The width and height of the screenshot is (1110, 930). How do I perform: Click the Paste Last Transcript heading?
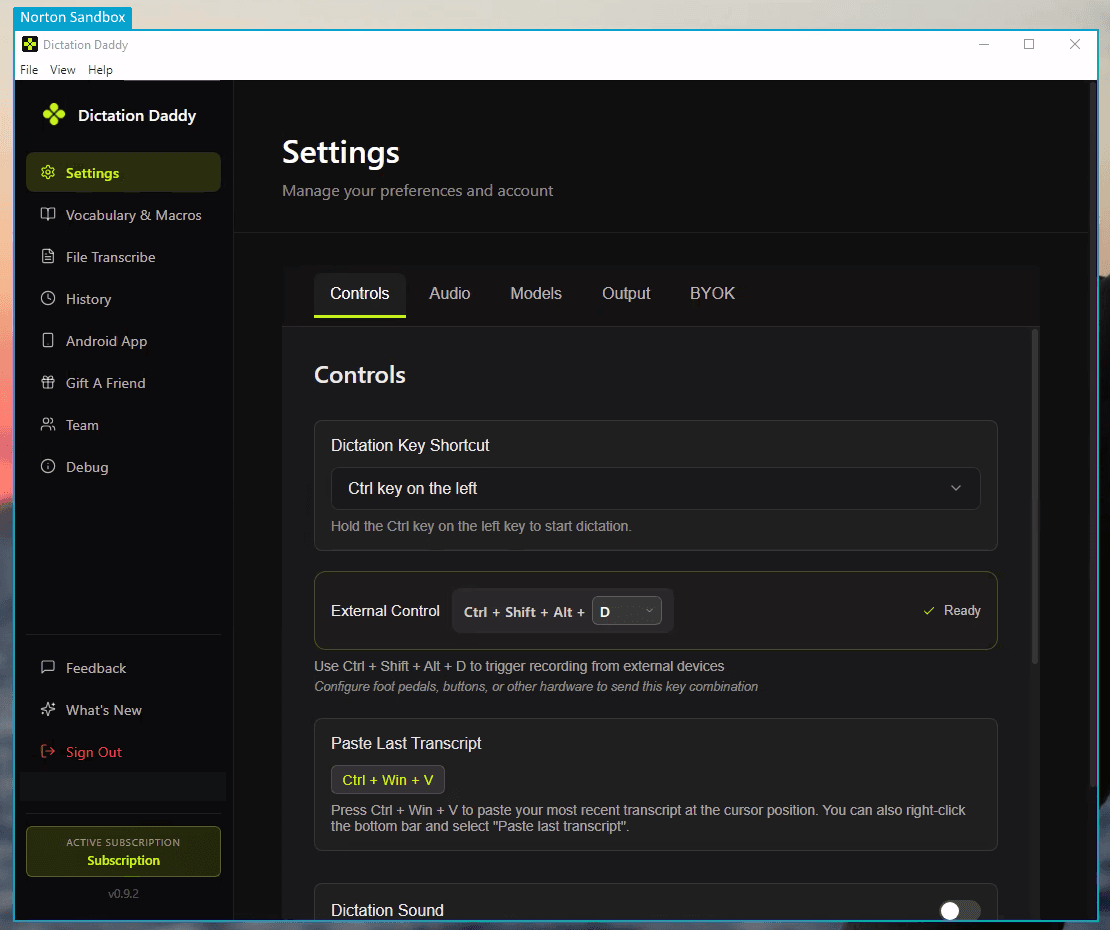406,742
